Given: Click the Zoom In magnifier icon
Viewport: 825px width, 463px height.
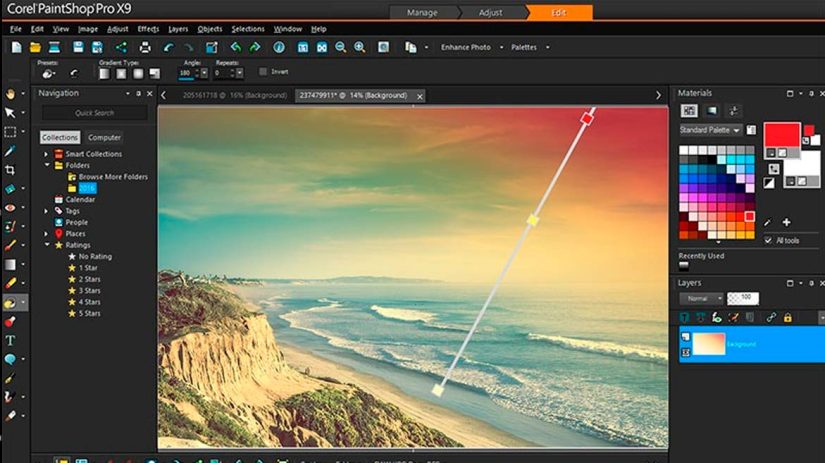Looking at the screenshot, I should 359,47.
